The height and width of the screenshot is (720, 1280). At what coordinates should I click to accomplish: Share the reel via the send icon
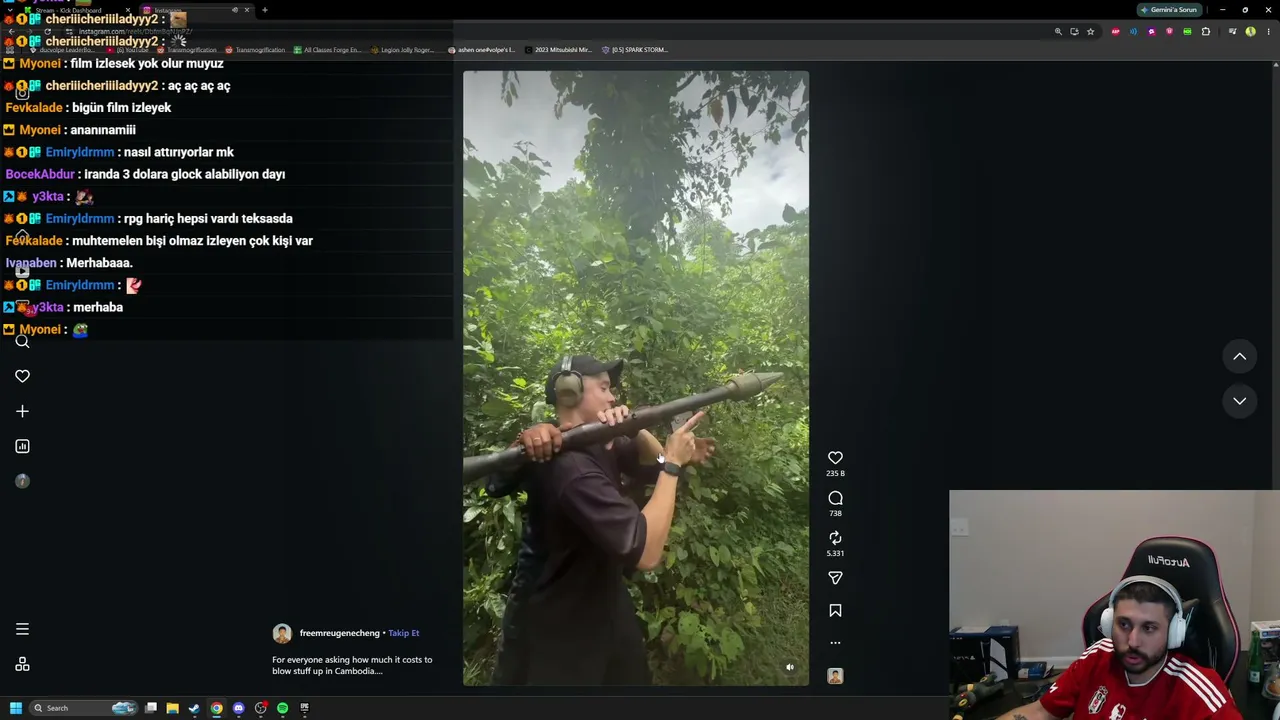click(835, 578)
